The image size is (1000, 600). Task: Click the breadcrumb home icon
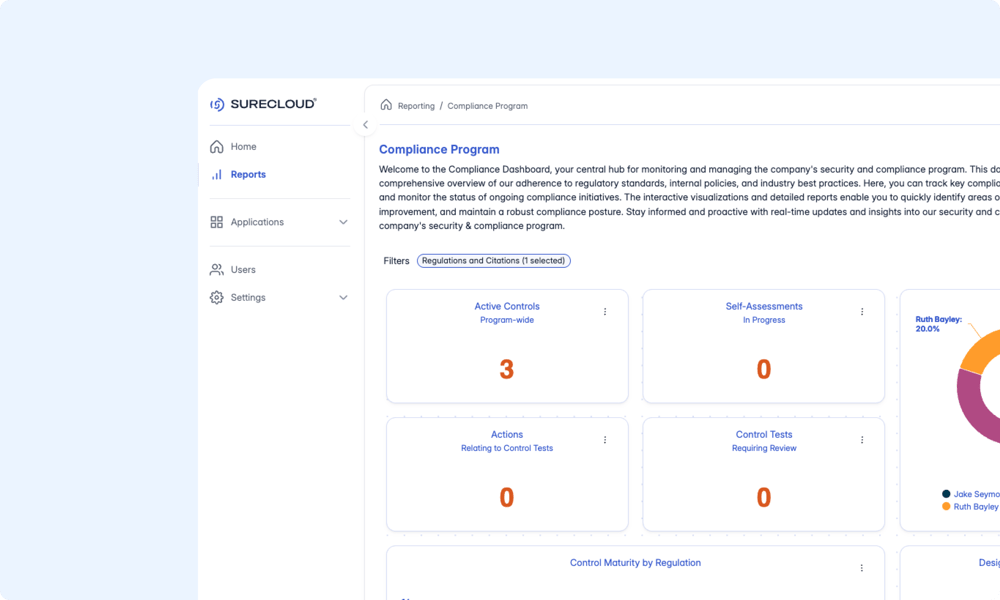pos(386,105)
